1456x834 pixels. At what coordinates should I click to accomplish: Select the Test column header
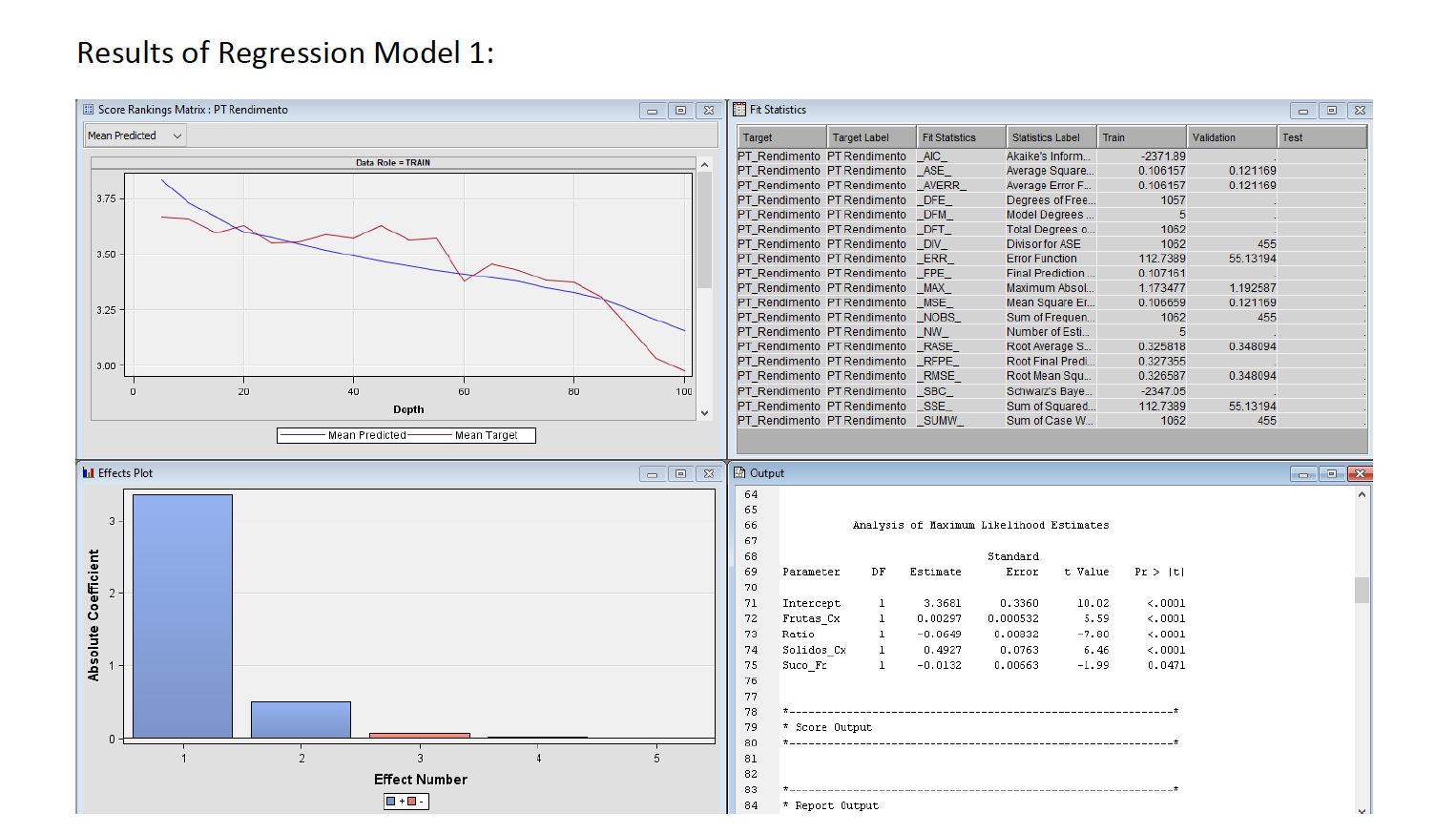pyautogui.click(x=1321, y=136)
